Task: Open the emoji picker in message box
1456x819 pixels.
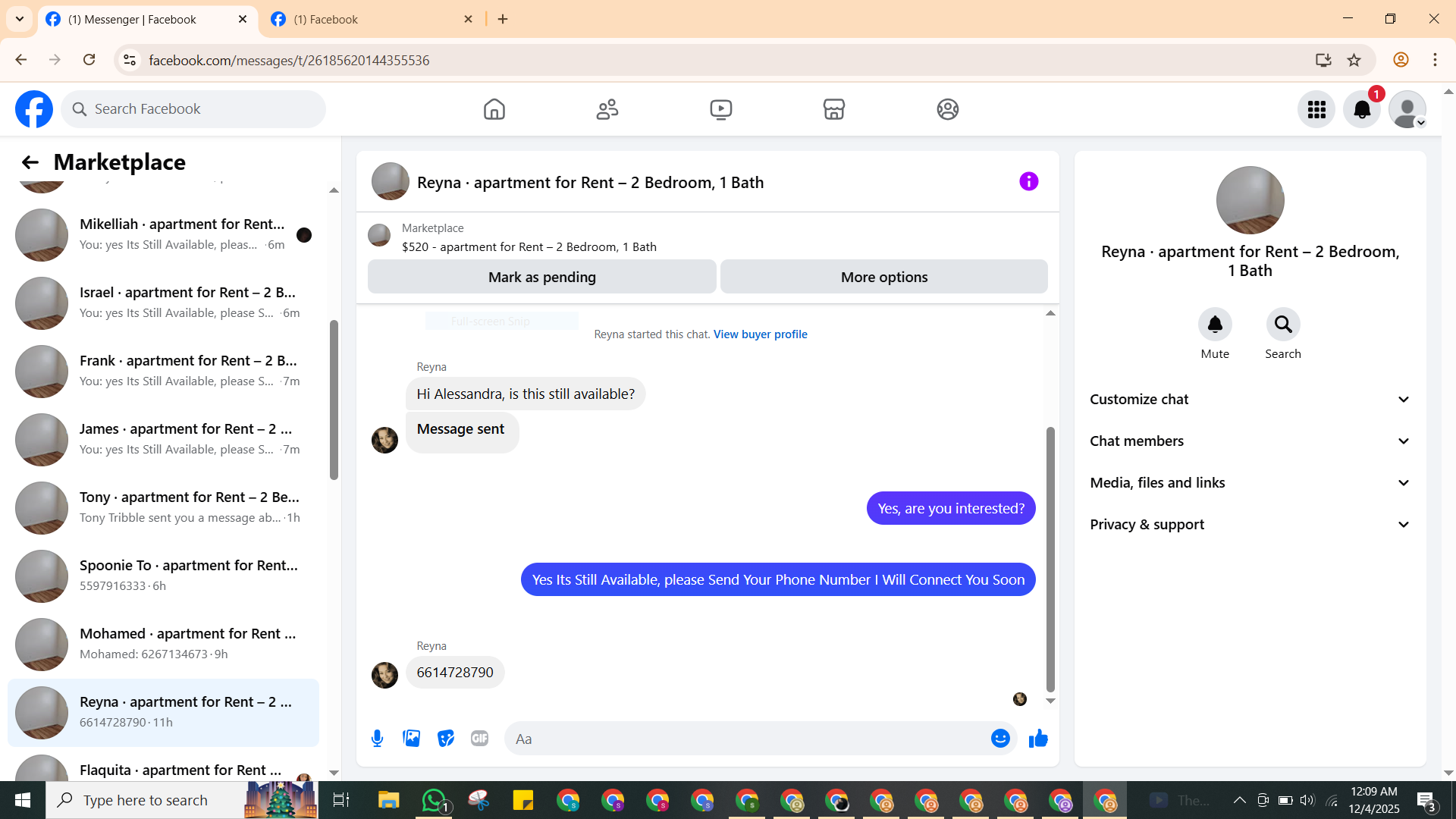Action: (x=1000, y=739)
